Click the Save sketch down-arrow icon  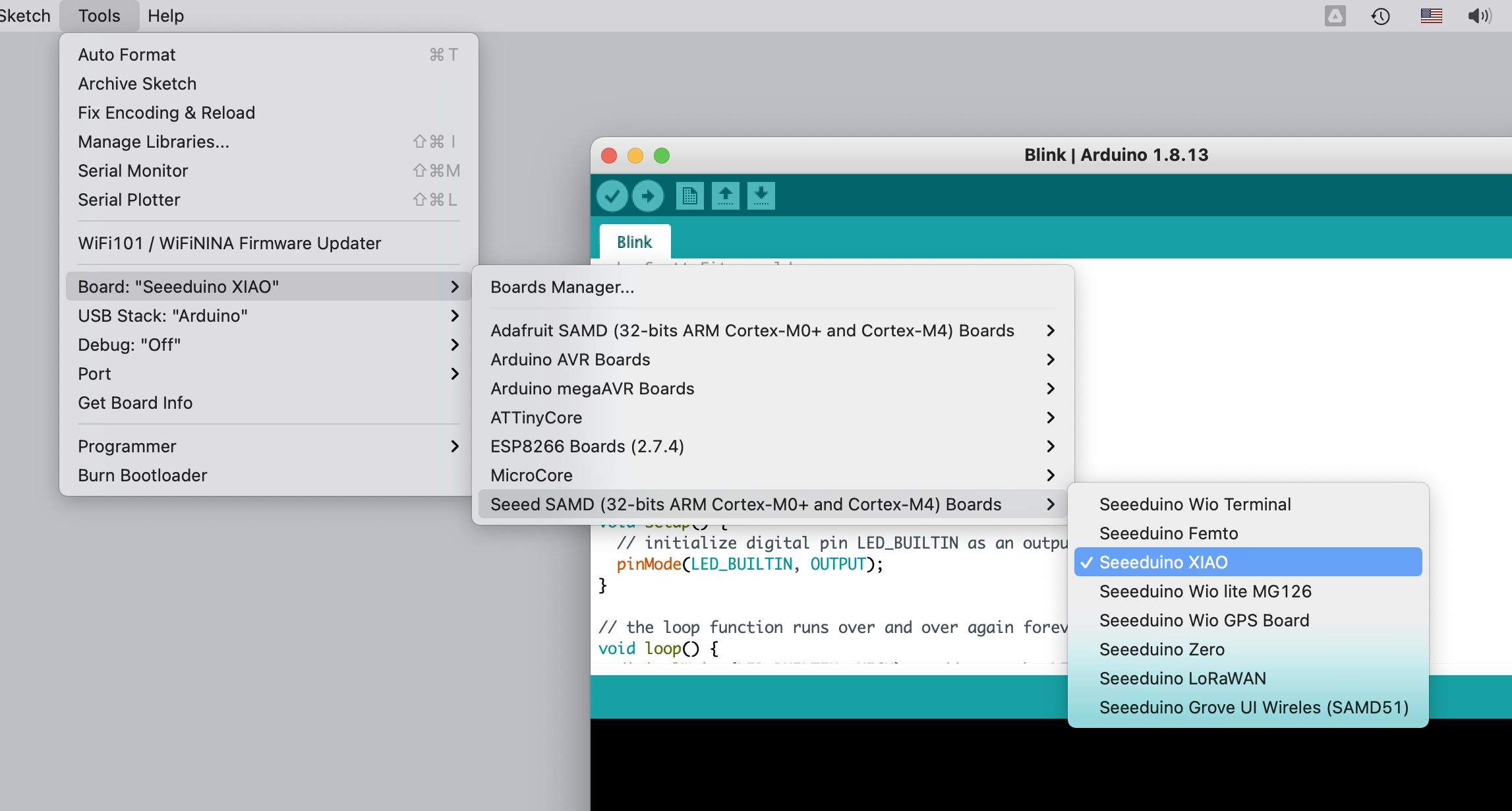[761, 196]
